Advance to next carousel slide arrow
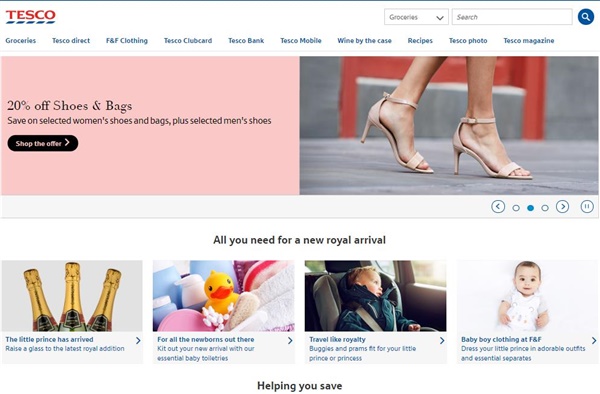 [562, 207]
